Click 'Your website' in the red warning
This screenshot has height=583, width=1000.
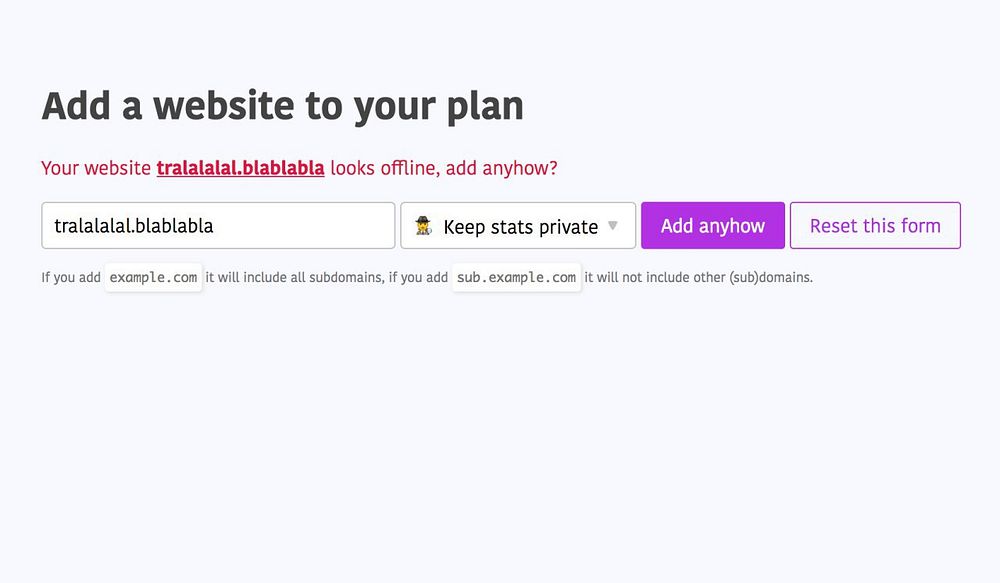click(96, 168)
